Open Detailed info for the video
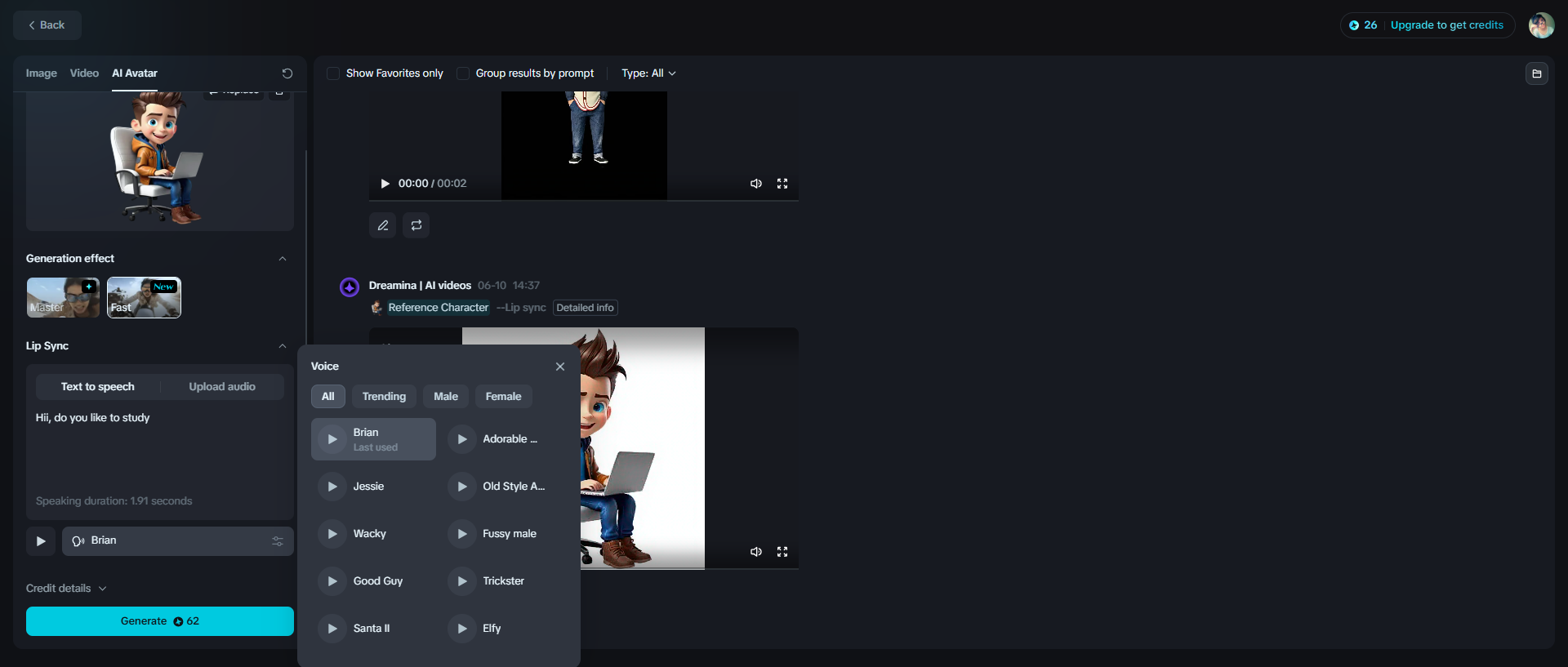 tap(585, 308)
